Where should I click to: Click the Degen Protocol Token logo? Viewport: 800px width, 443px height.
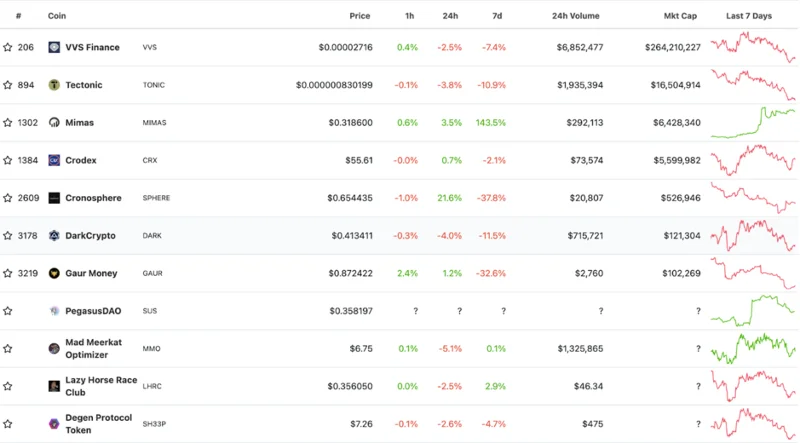pos(54,424)
